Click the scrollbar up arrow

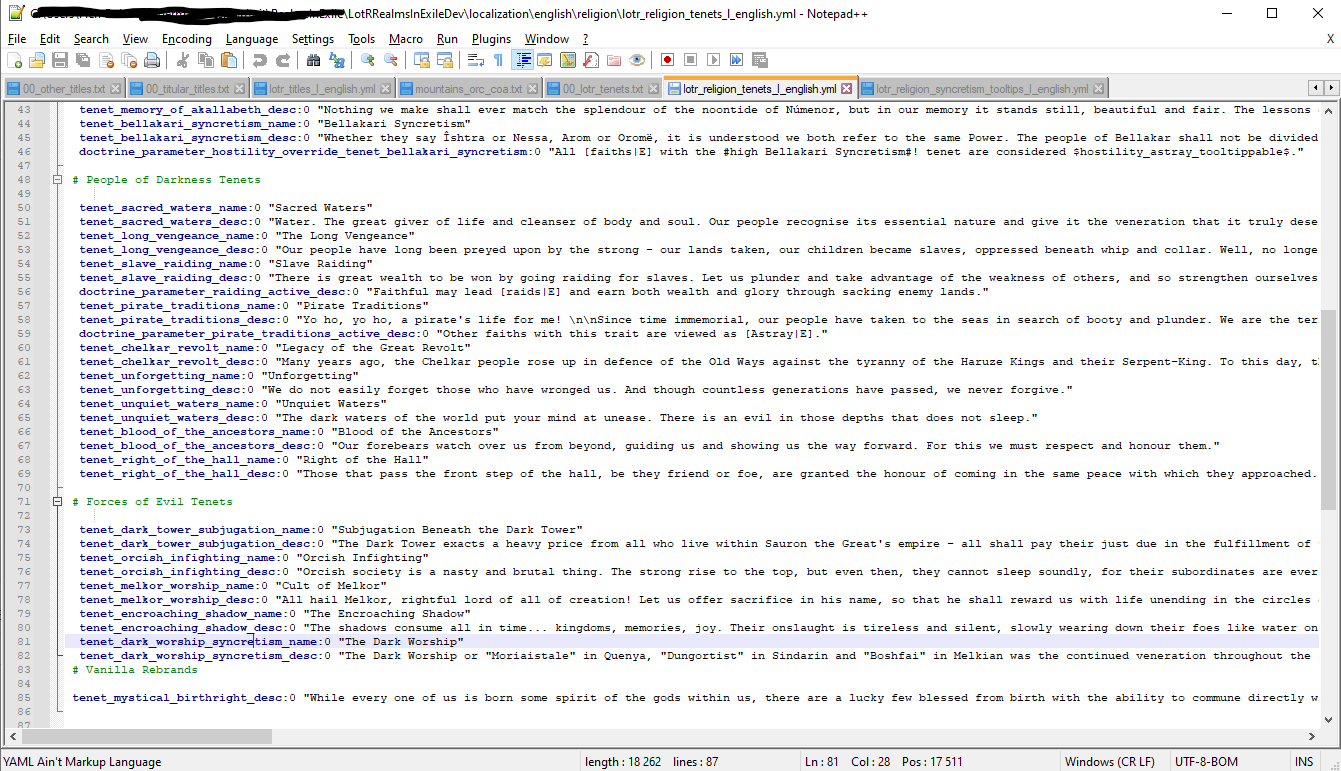1328,109
